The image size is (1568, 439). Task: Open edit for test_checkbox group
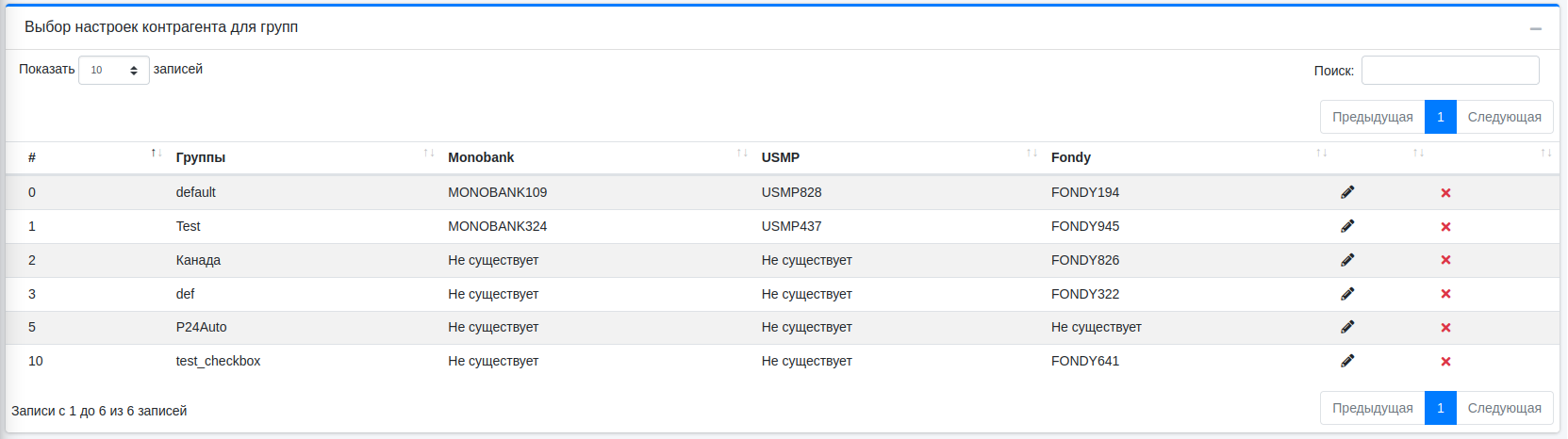pyautogui.click(x=1347, y=361)
